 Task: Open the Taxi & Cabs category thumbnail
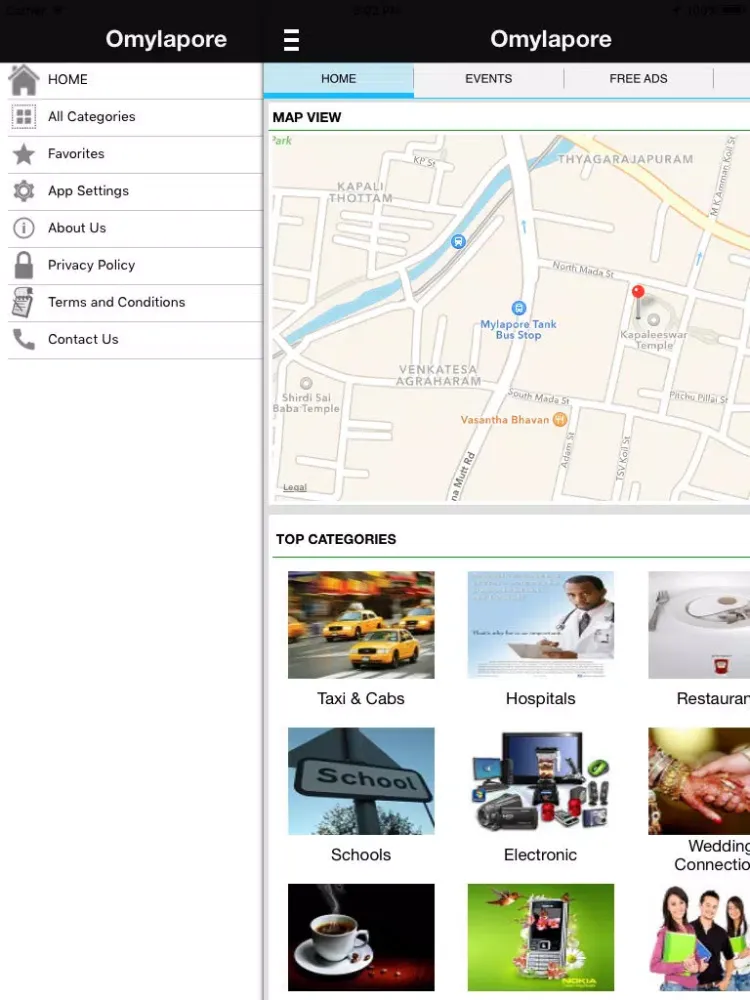(x=361, y=624)
